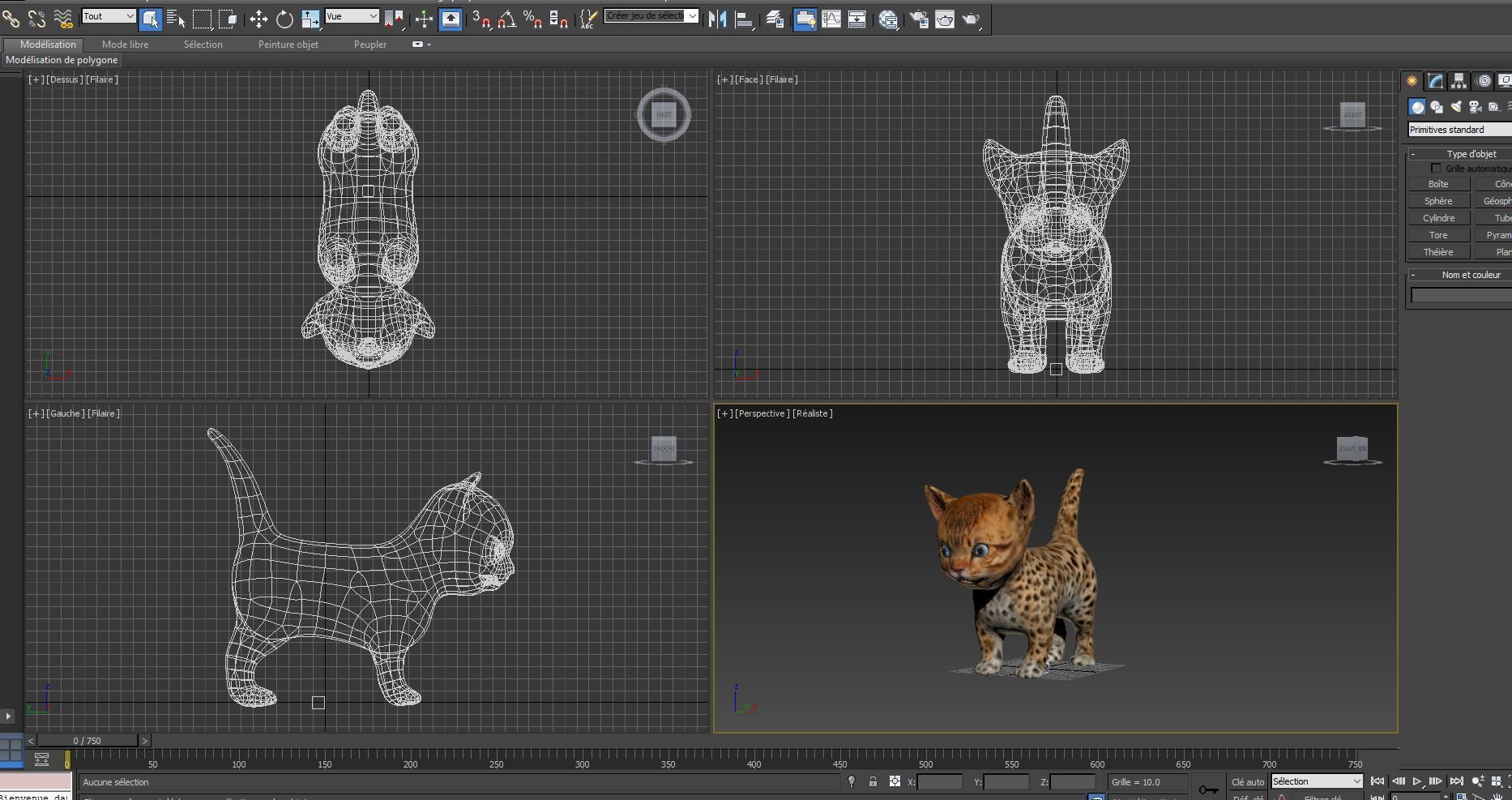The height and width of the screenshot is (800, 1512).
Task: Click the Cylindre primitive button
Action: [x=1438, y=218]
